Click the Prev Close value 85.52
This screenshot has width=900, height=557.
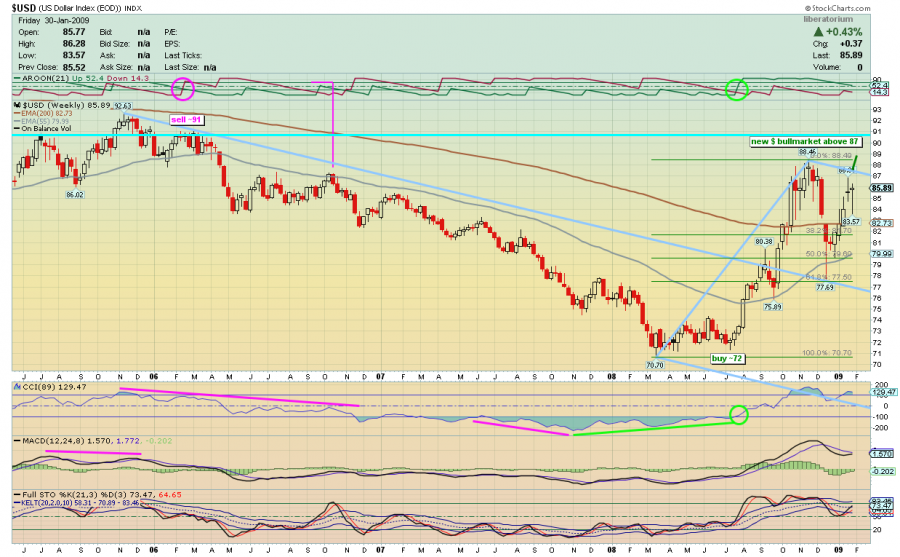pyautogui.click(x=74, y=67)
